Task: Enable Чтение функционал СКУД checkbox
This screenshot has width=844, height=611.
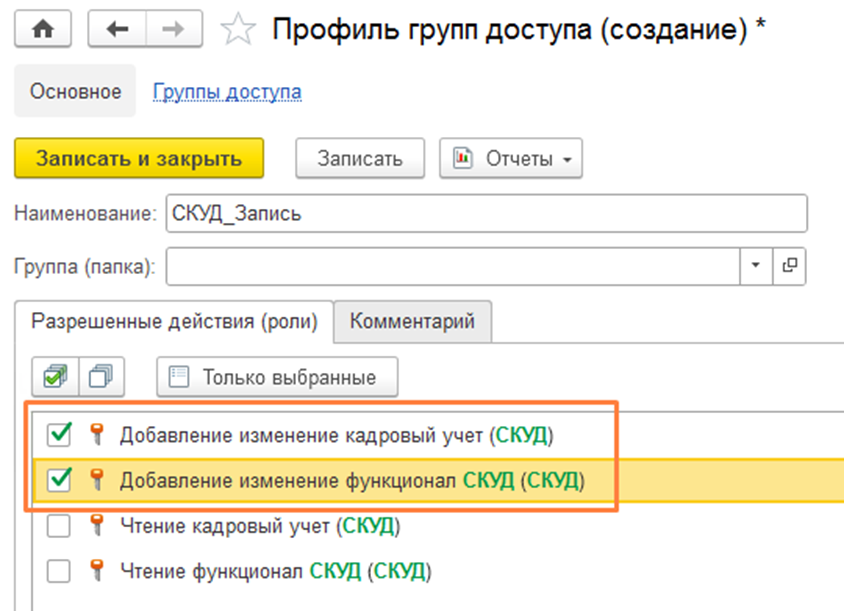Action: point(59,571)
